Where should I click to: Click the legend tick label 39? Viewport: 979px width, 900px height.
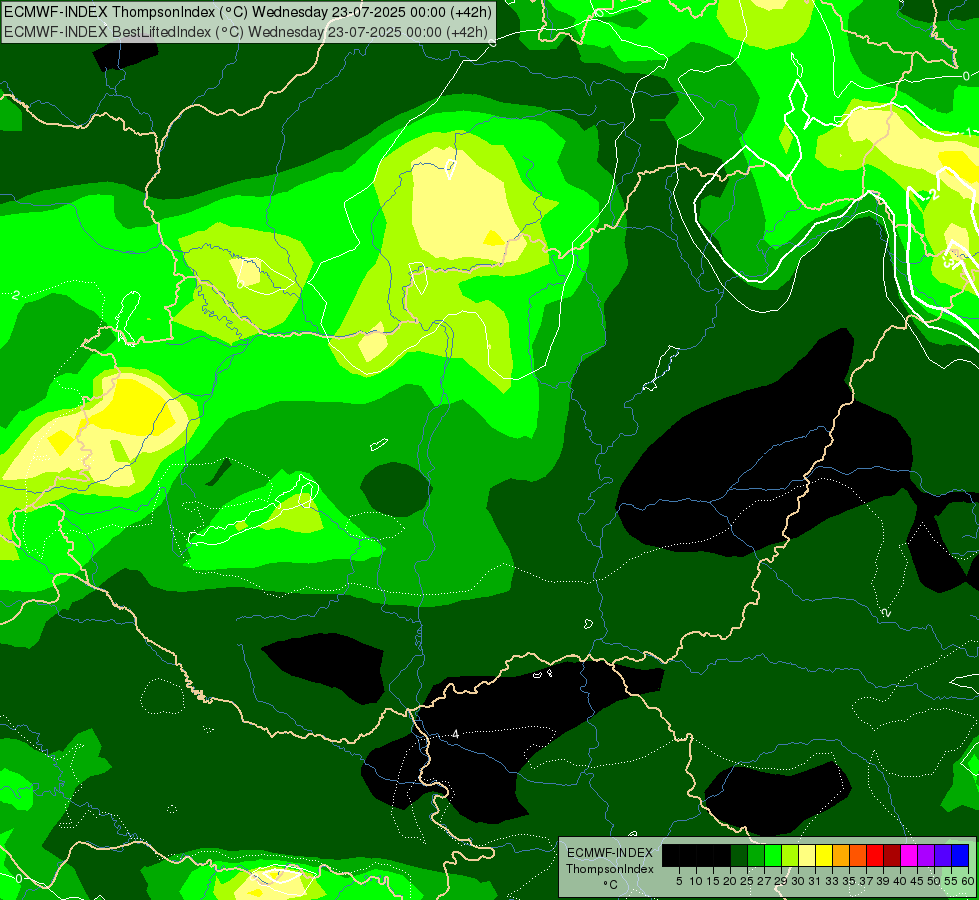(883, 881)
